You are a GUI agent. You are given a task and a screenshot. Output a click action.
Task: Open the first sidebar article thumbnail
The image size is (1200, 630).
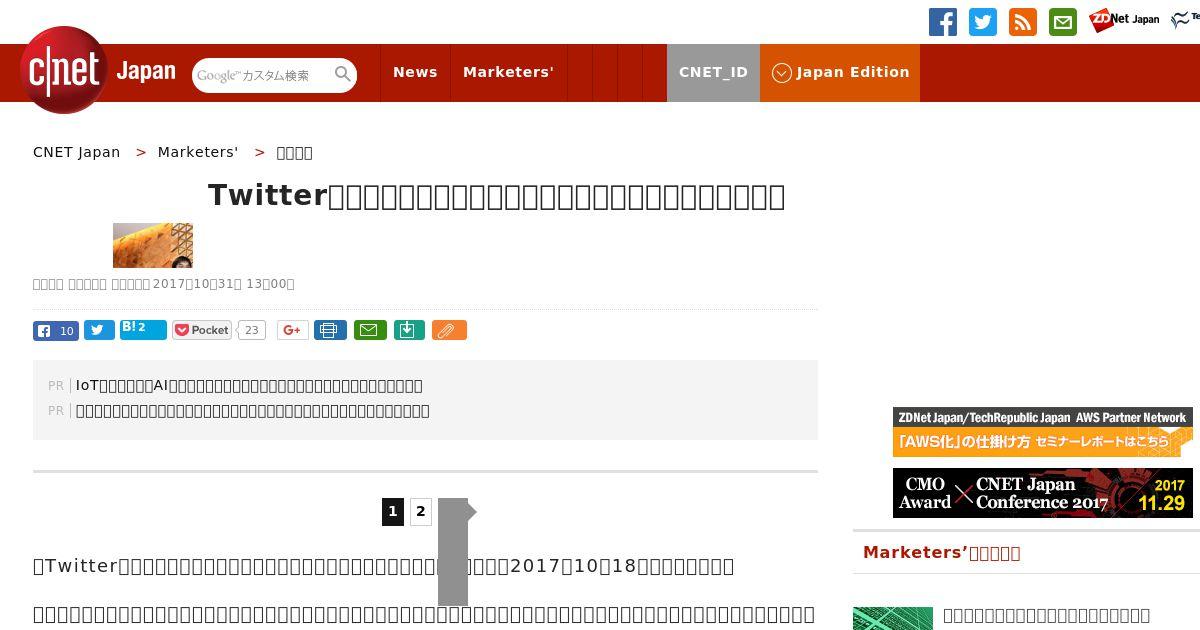point(893,618)
